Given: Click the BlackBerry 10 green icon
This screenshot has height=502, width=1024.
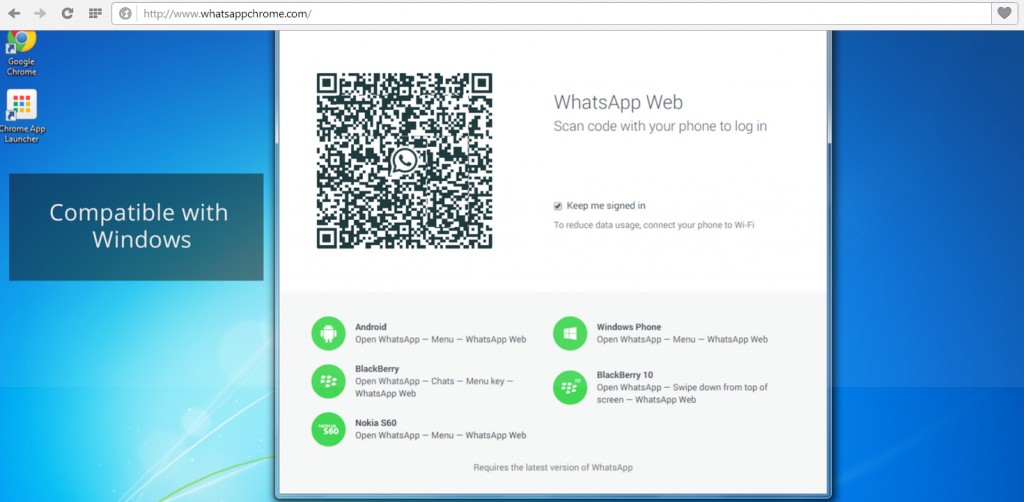Looking at the screenshot, I should 570,387.
